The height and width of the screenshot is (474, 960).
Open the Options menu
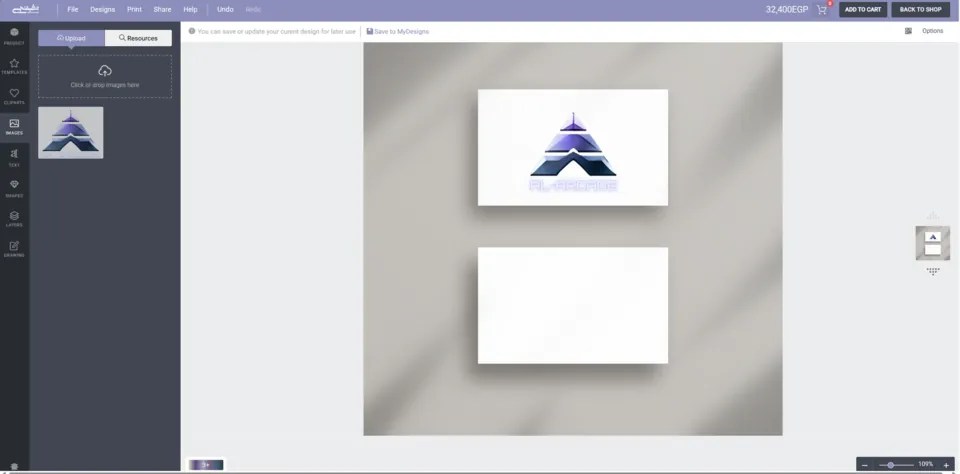[x=932, y=31]
